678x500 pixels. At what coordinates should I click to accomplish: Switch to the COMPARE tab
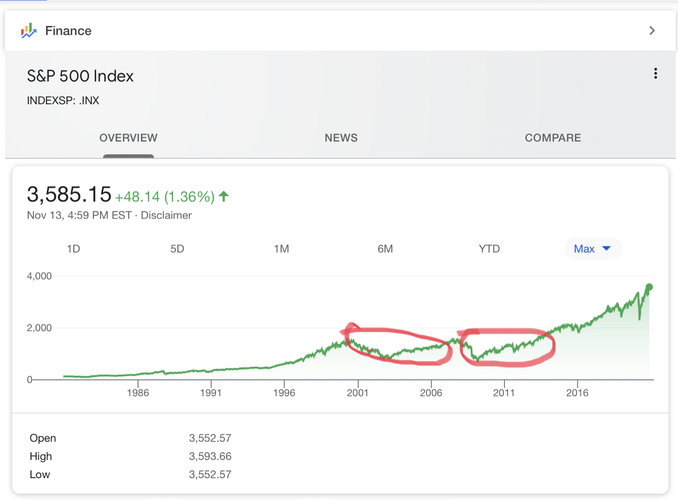point(553,138)
